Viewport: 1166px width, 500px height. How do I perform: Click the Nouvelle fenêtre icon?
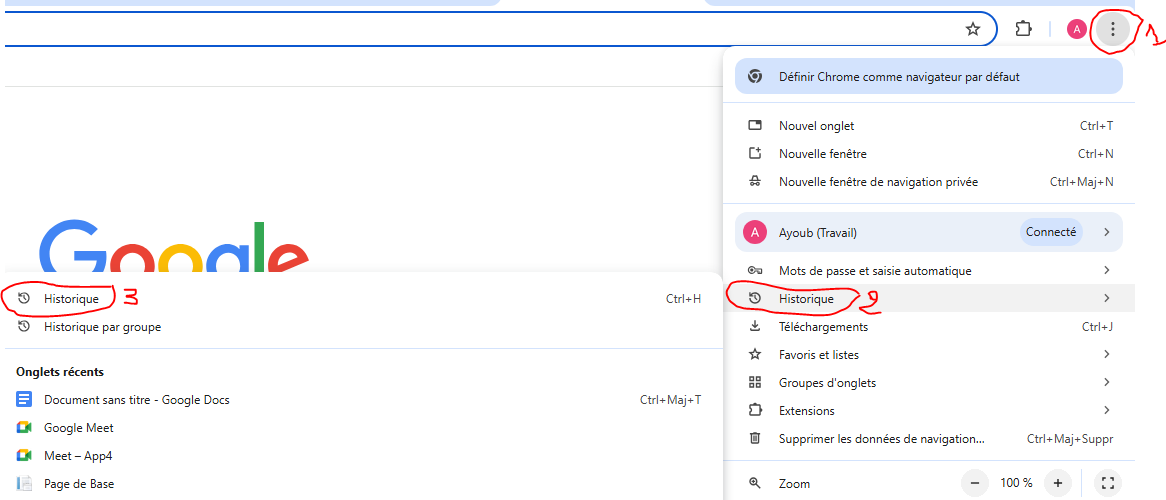[x=755, y=154]
